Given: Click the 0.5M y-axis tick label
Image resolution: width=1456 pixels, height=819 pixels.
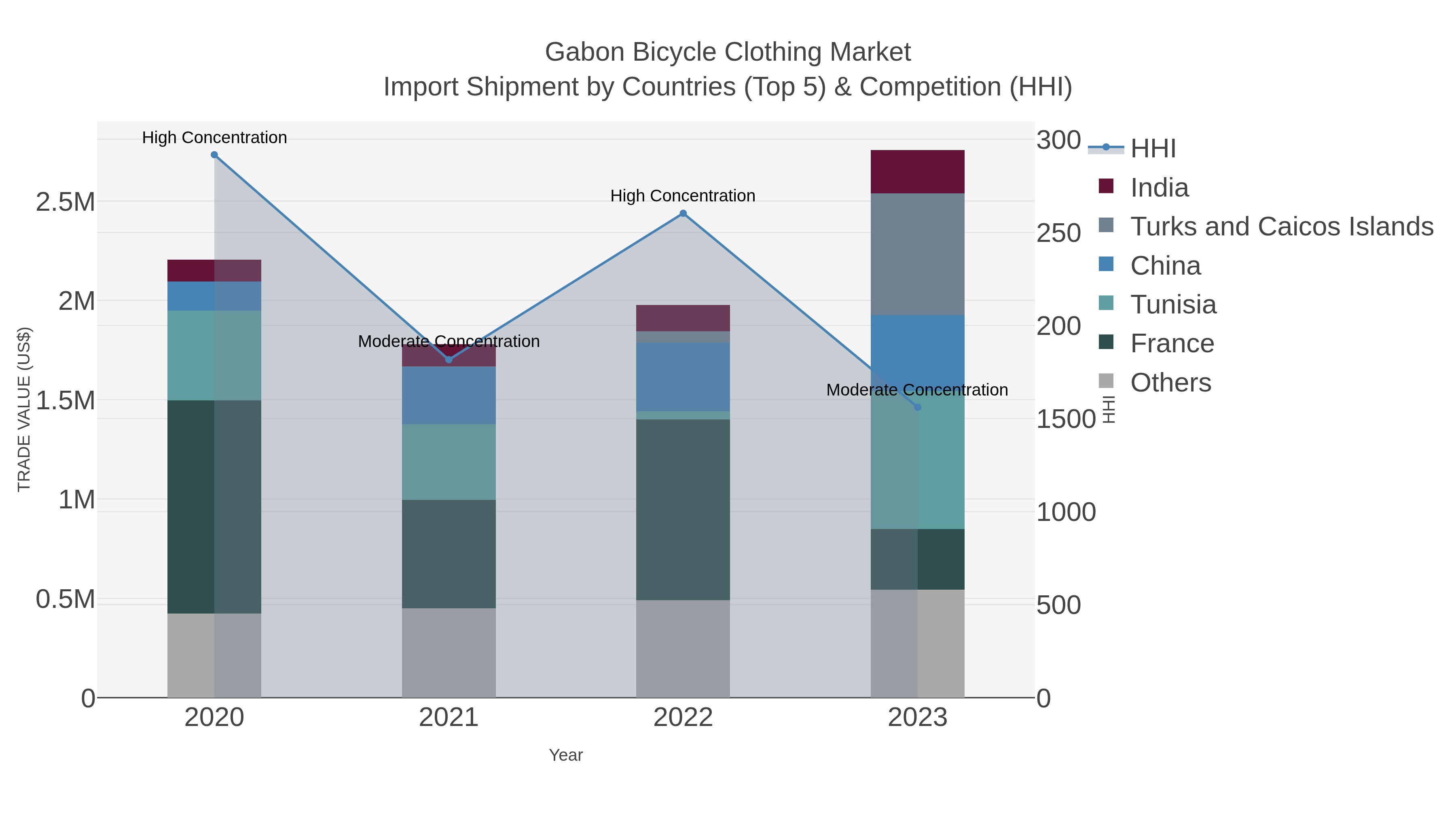Looking at the screenshot, I should point(66,600).
